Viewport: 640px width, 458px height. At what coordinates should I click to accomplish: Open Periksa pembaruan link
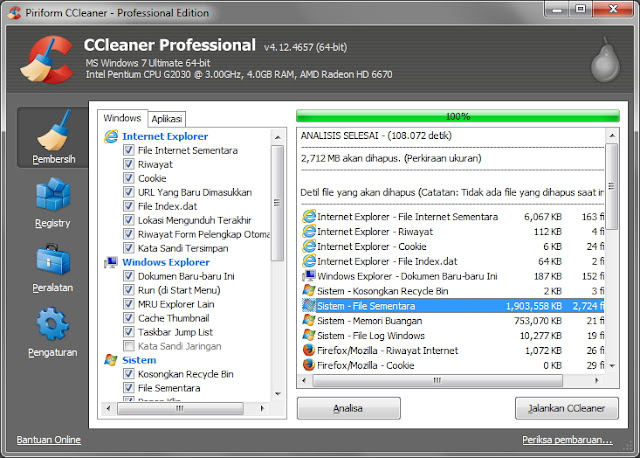567,440
